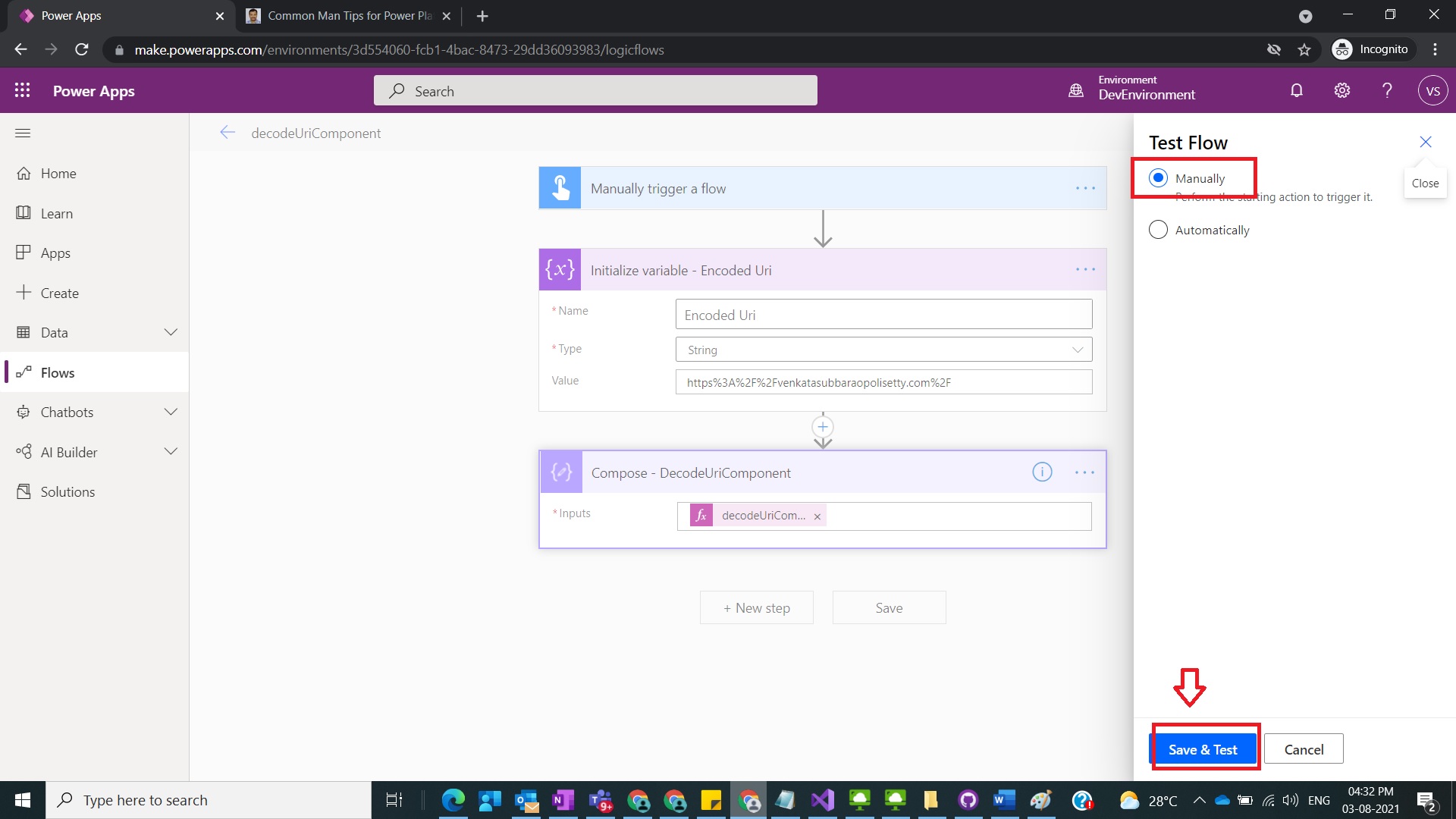
Task: Open the Home section in Power Apps sidebar
Action: (57, 173)
